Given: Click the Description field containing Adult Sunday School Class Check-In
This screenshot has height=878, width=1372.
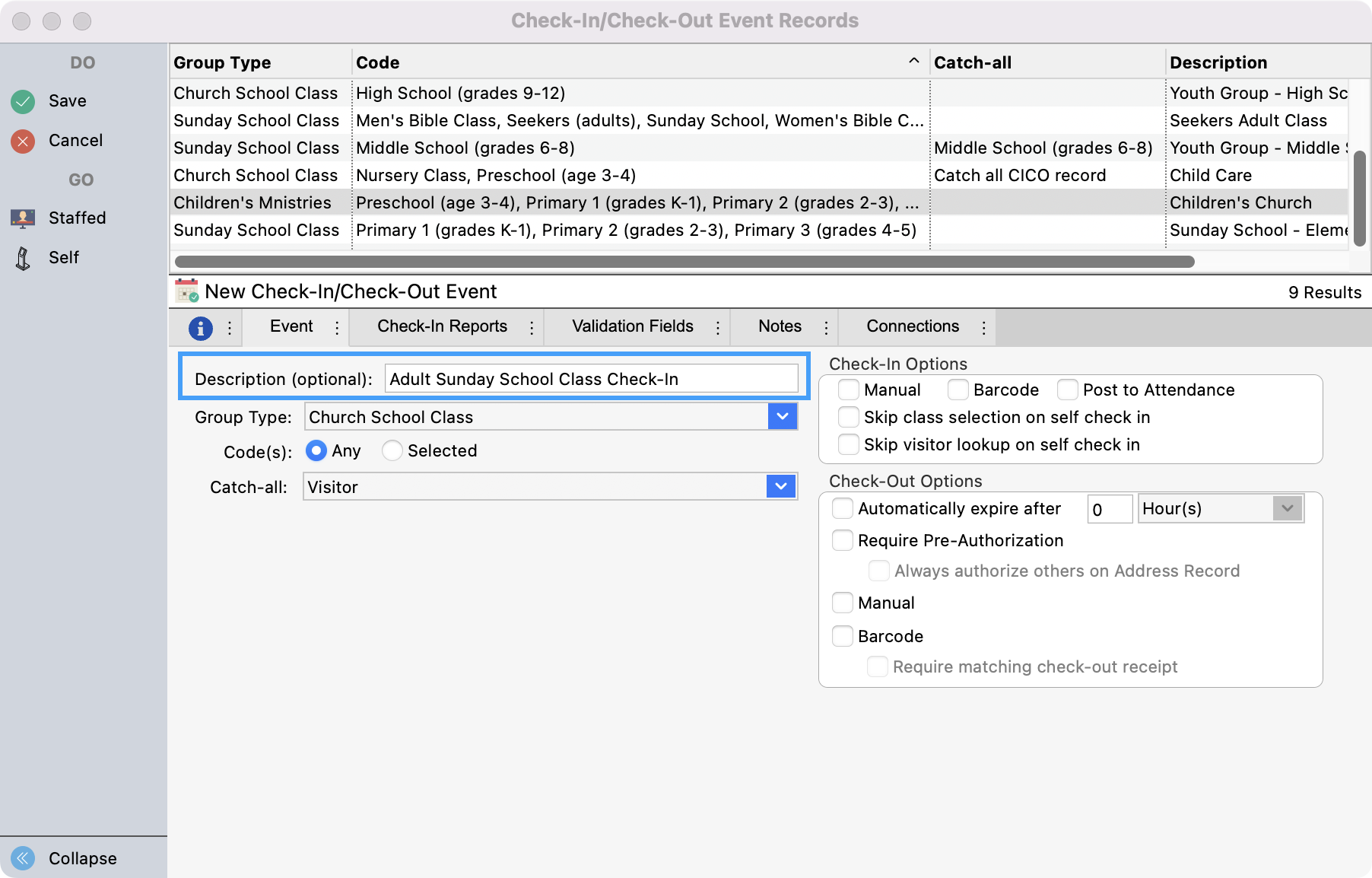Looking at the screenshot, I should [590, 378].
